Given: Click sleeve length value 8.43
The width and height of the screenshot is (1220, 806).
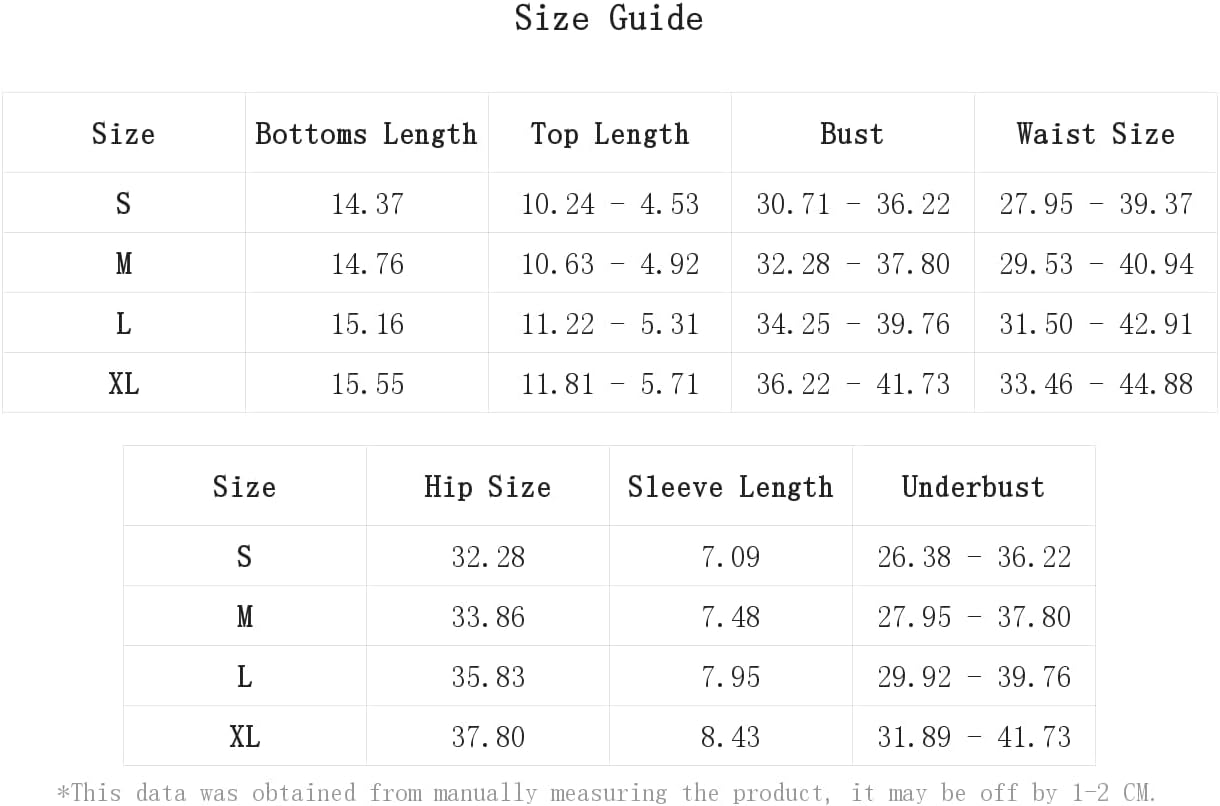Looking at the screenshot, I should pyautogui.click(x=730, y=737).
